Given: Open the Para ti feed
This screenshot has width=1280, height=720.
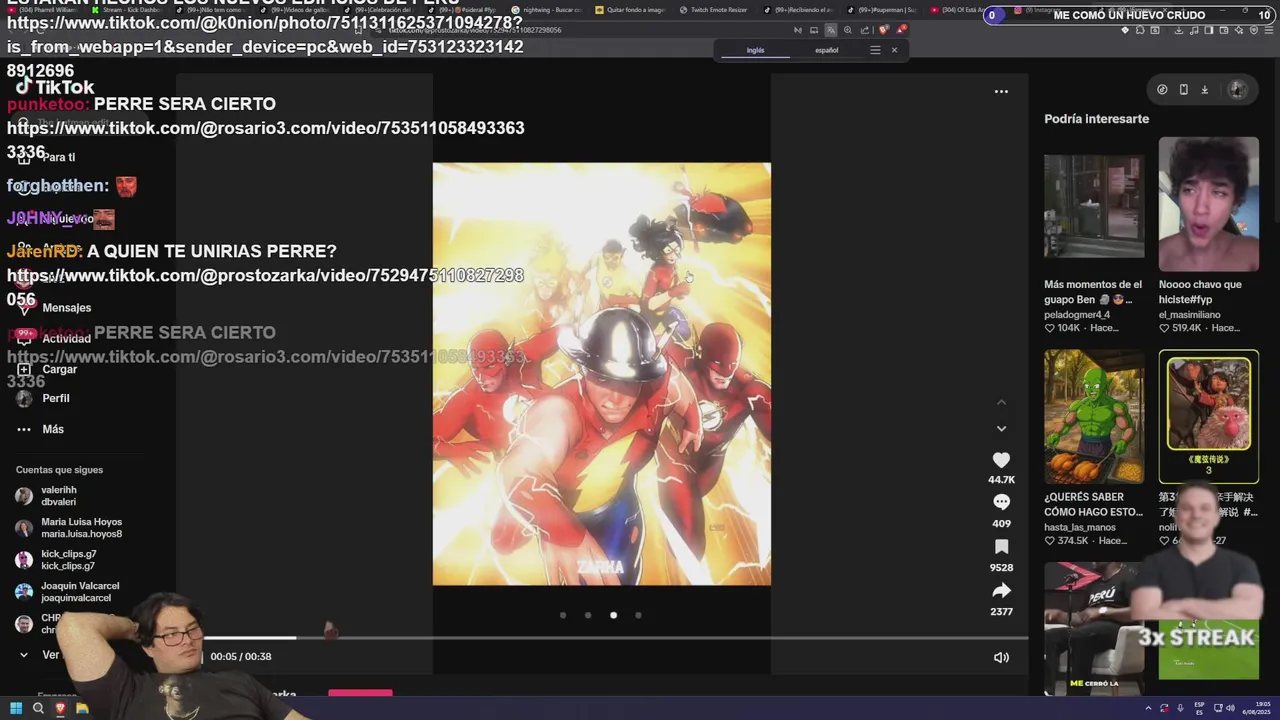Looking at the screenshot, I should pyautogui.click(x=46, y=157).
